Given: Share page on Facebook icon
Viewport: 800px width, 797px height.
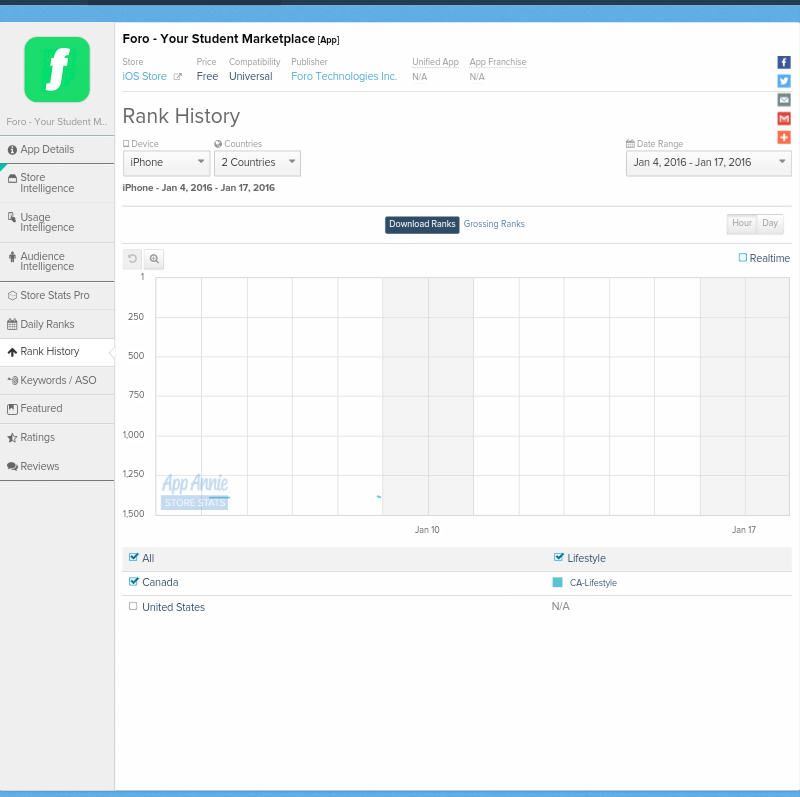Looking at the screenshot, I should pyautogui.click(x=784, y=62).
